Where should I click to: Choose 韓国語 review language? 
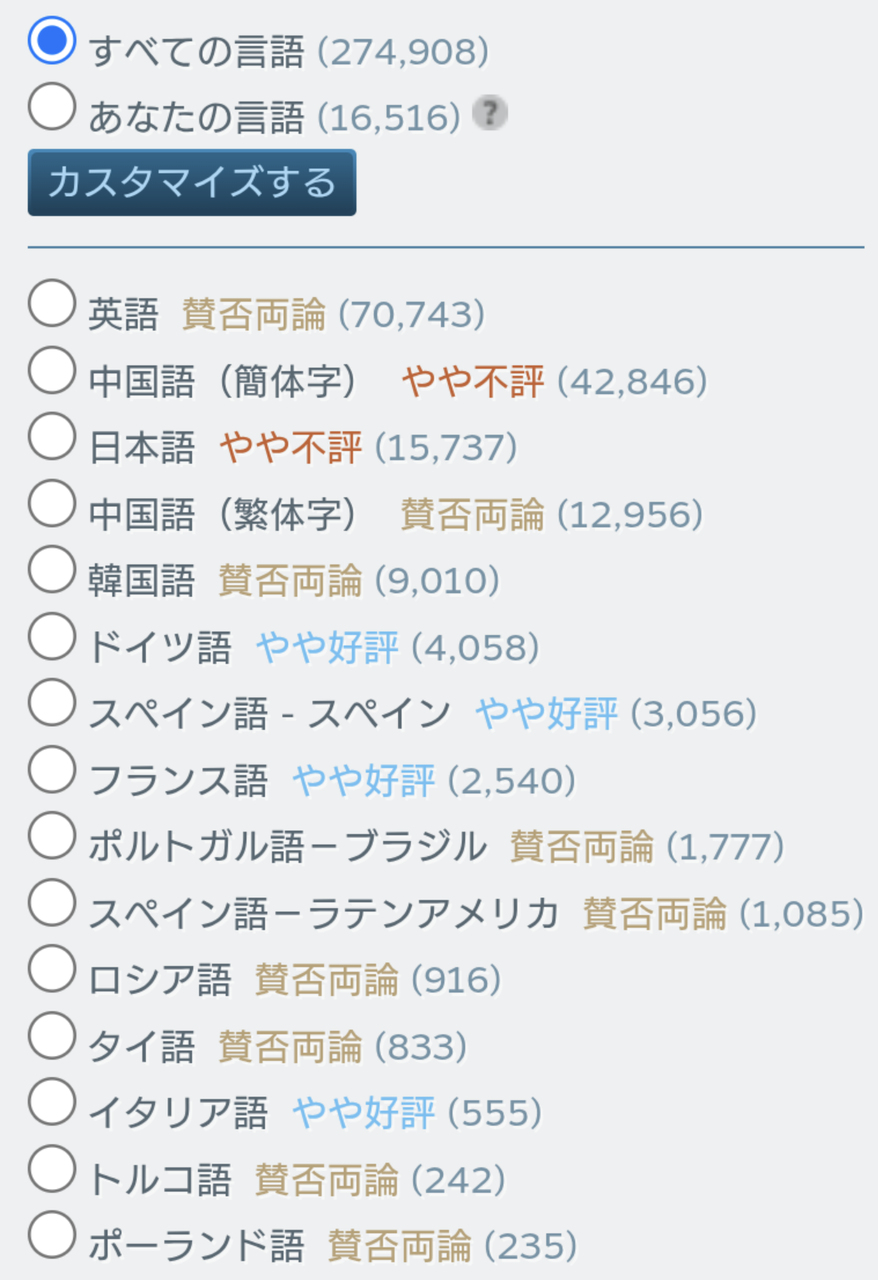tap(52, 570)
